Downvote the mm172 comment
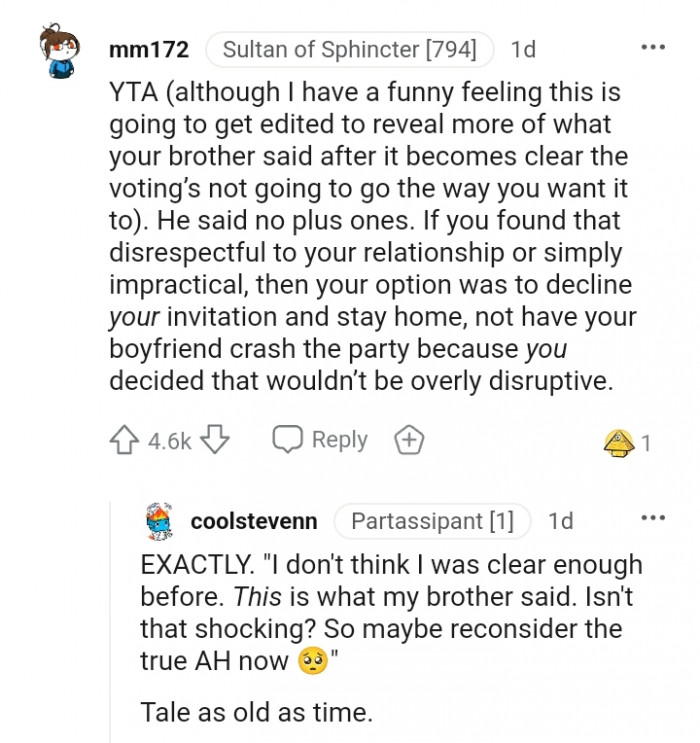 point(216,441)
